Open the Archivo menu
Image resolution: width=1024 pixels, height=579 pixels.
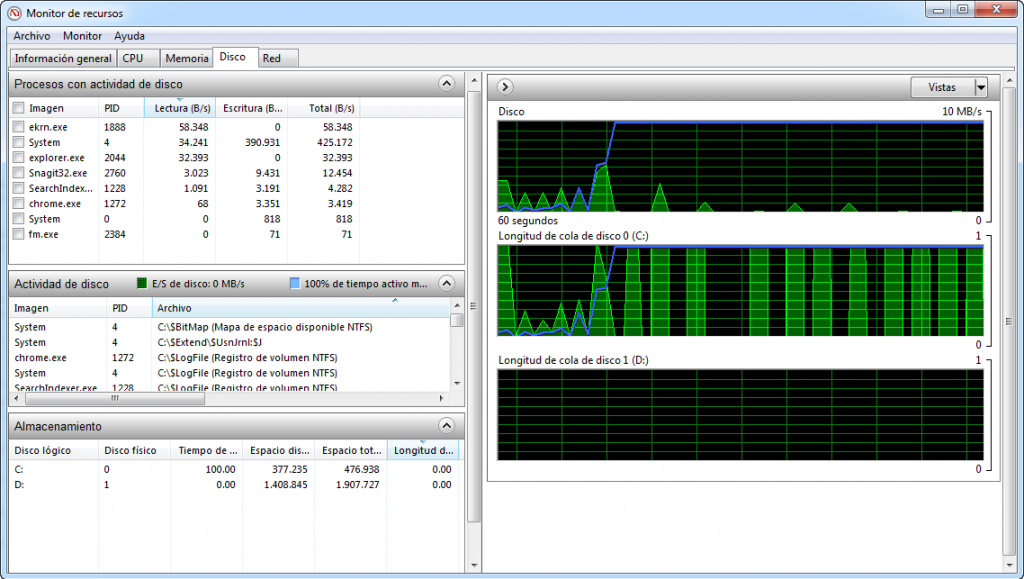31,36
